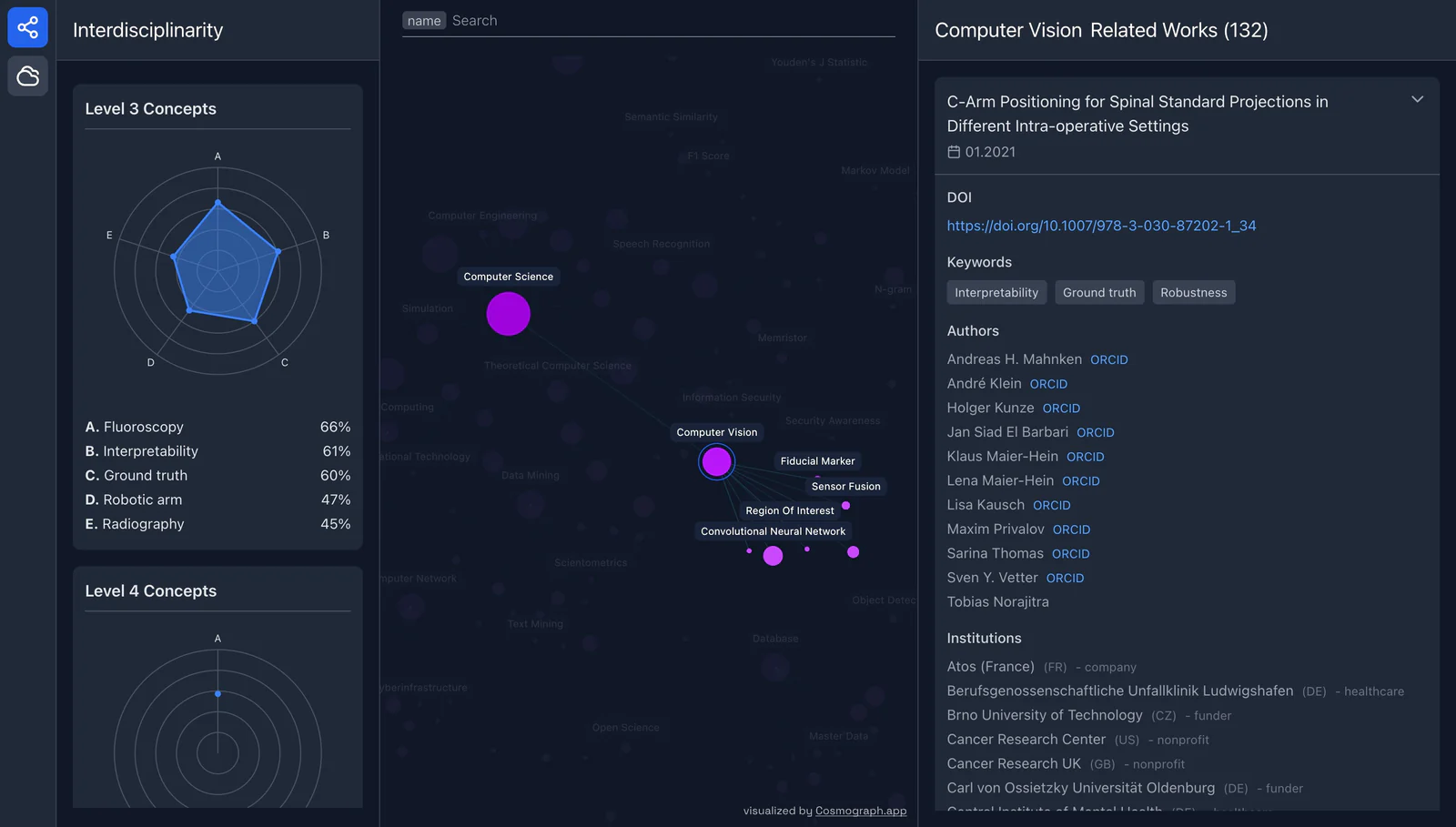Select the Ground truth keyword tag
1456x827 pixels.
pos(1099,292)
